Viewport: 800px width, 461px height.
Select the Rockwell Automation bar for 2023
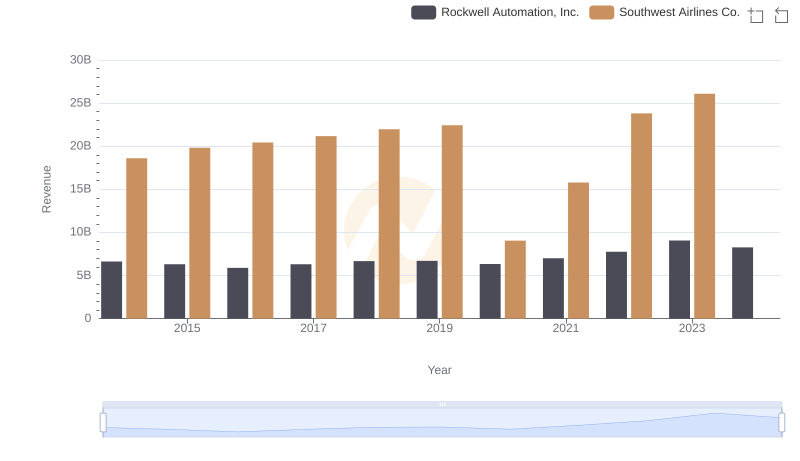(680, 279)
